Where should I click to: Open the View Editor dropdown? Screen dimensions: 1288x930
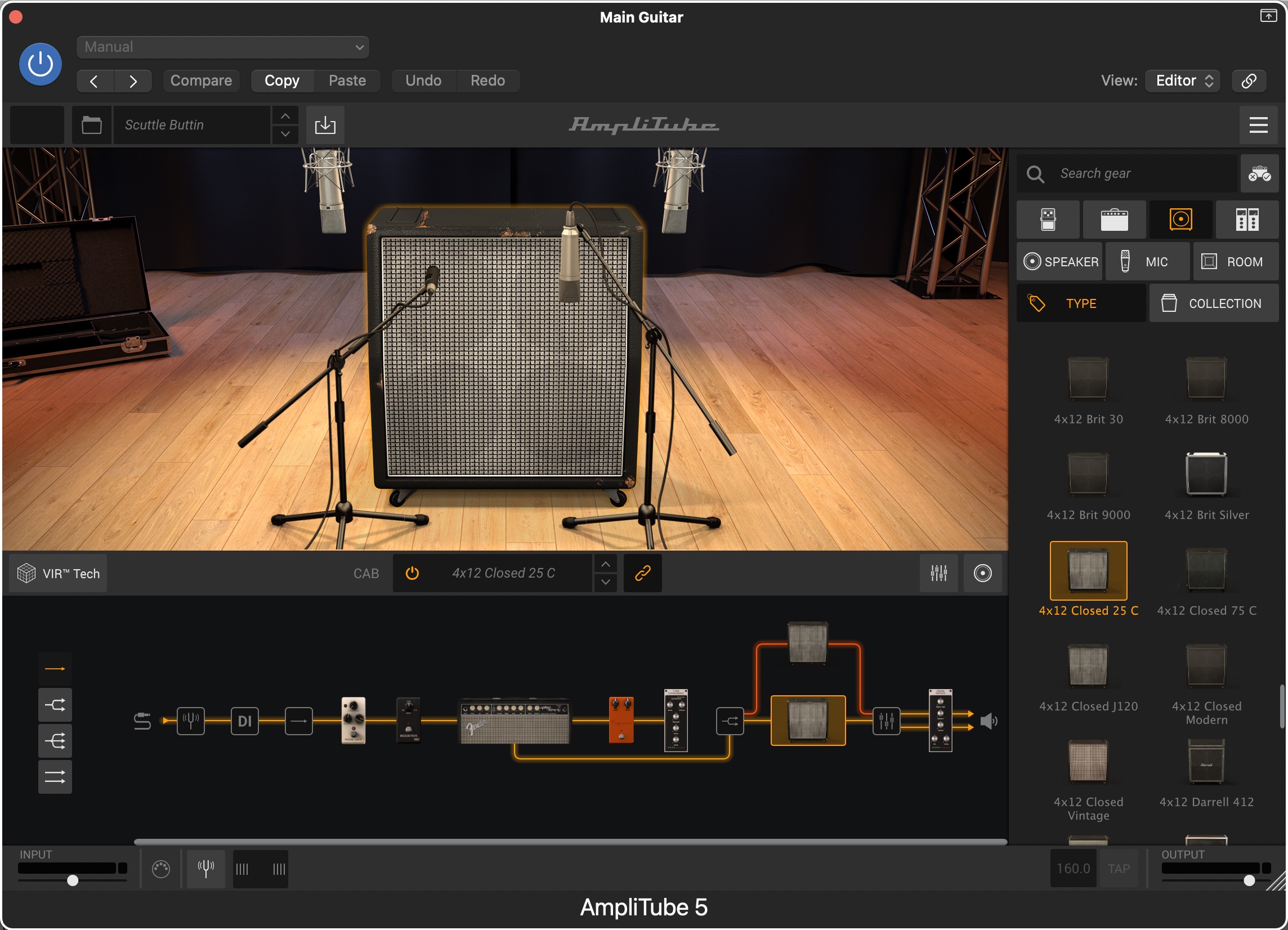point(1183,81)
